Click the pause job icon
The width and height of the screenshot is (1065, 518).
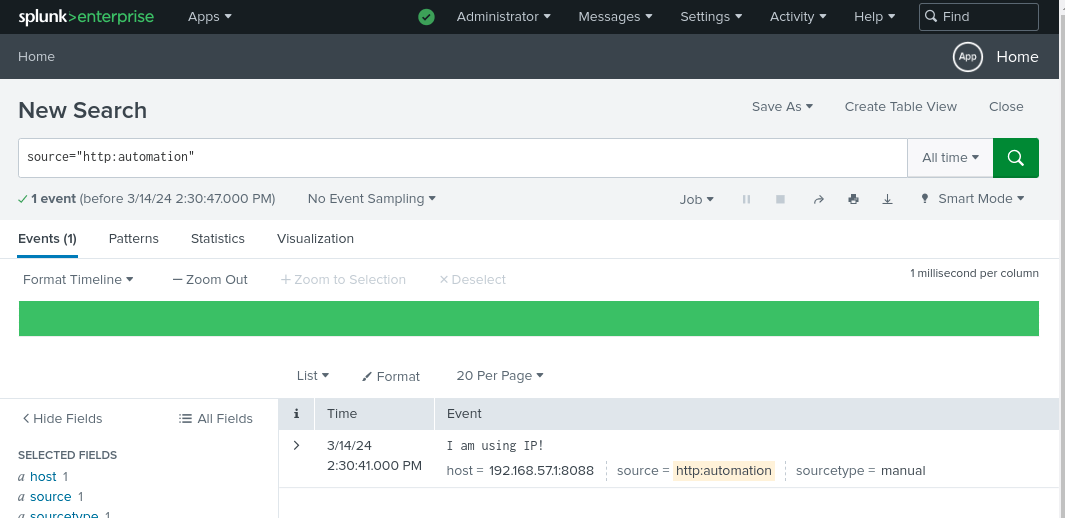746,199
